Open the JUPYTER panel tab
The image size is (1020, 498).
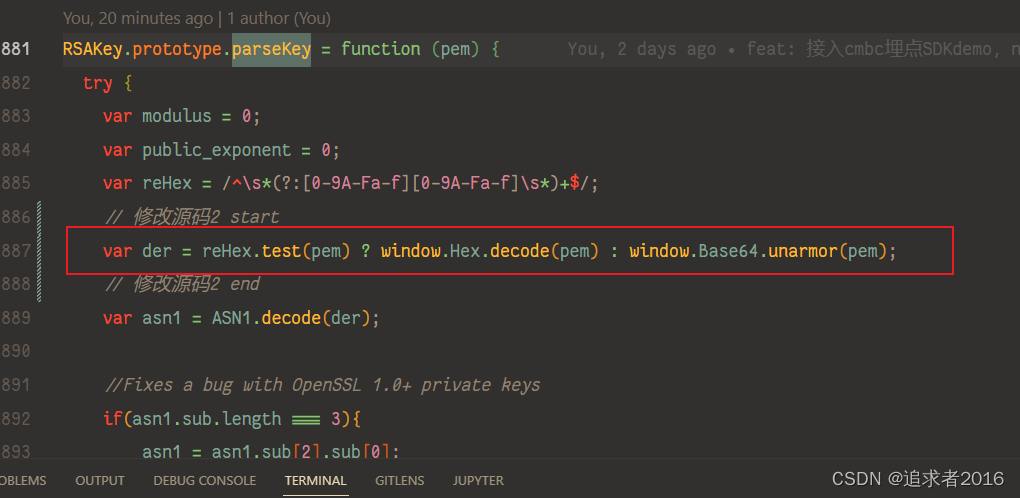tap(478, 481)
